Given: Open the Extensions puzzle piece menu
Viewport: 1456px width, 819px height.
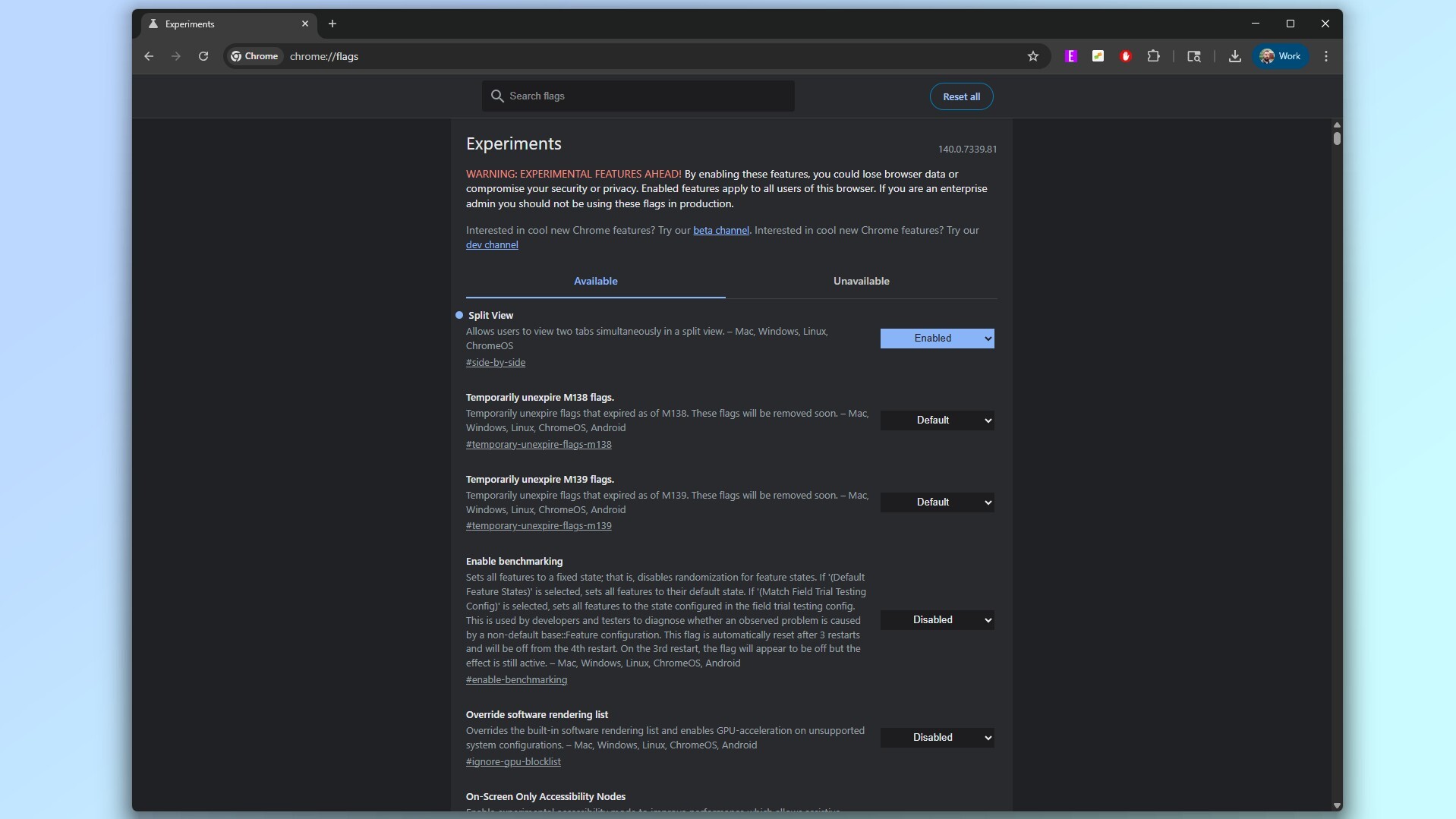Looking at the screenshot, I should tap(1153, 56).
